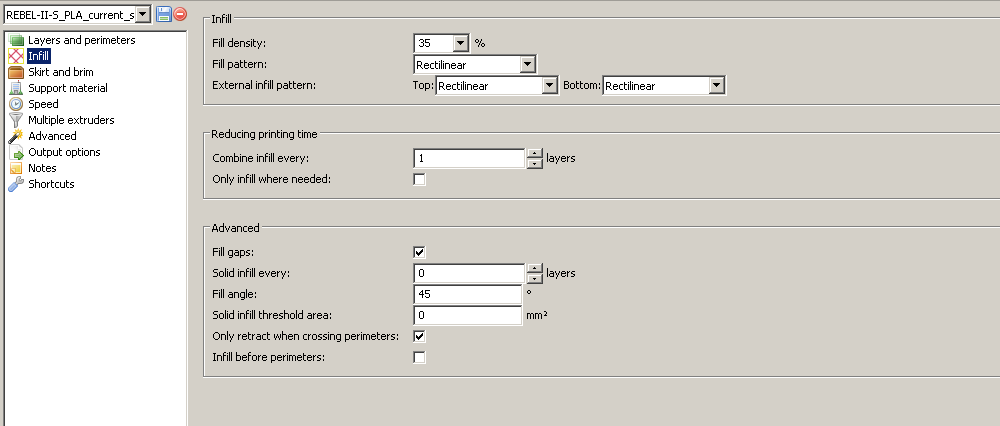Click the red delete preset icon
The image size is (1000, 426).
179,14
